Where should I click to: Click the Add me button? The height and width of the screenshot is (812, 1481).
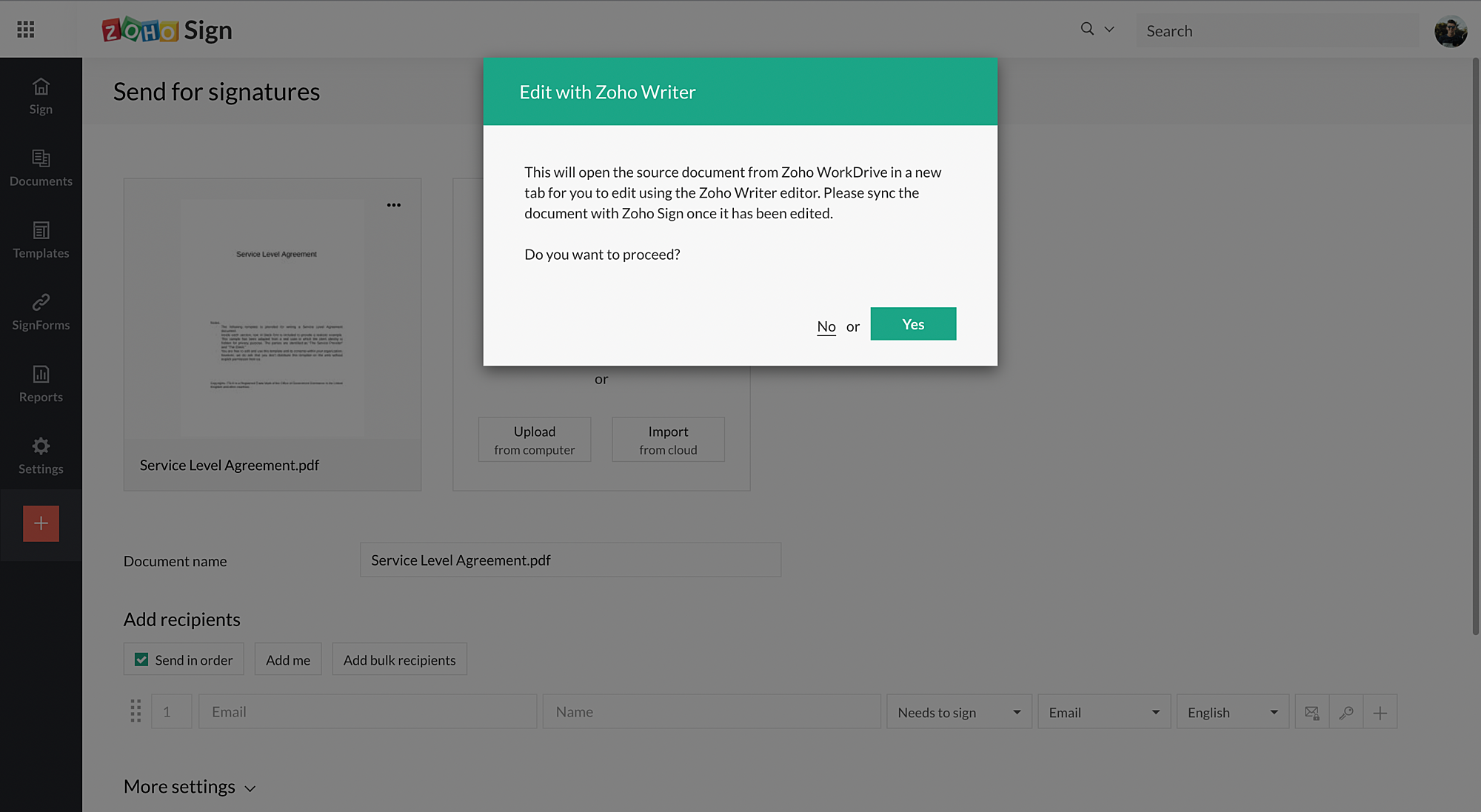[x=288, y=660]
